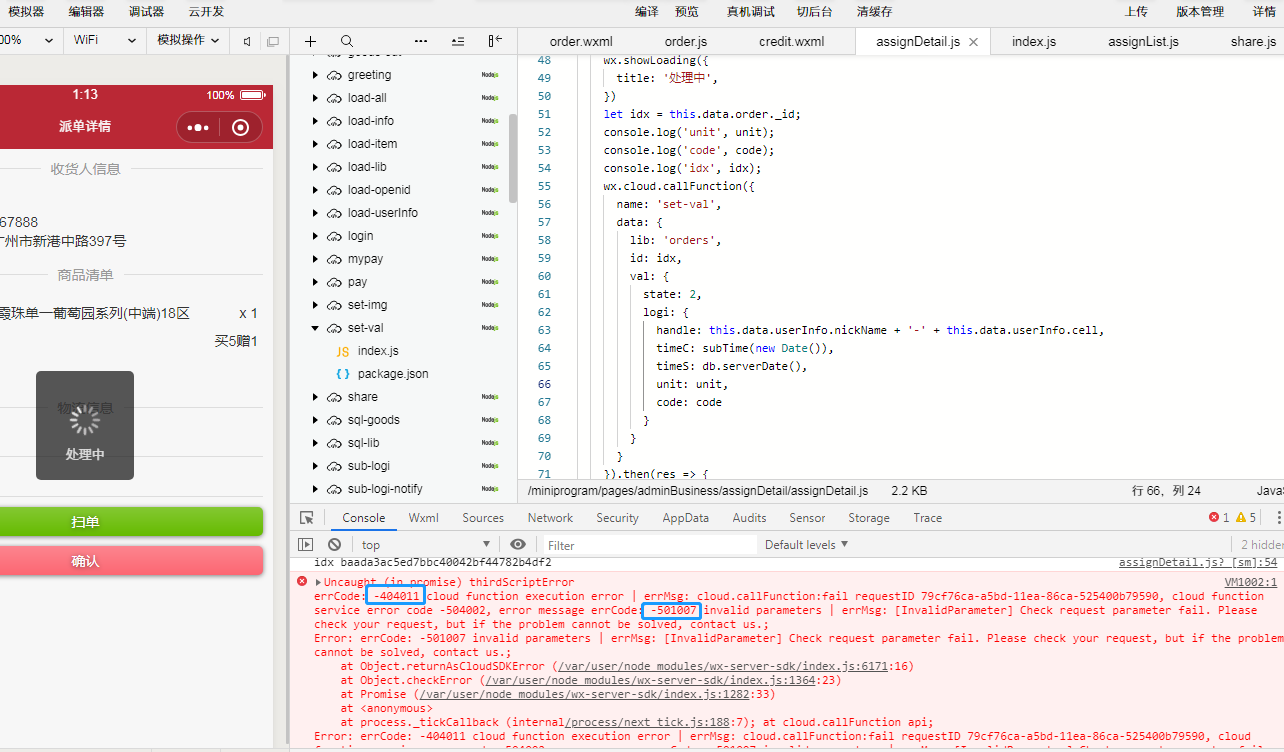The image size is (1284, 752).
Task: Mute the simulator sound with speaker icon
Action: tap(246, 41)
